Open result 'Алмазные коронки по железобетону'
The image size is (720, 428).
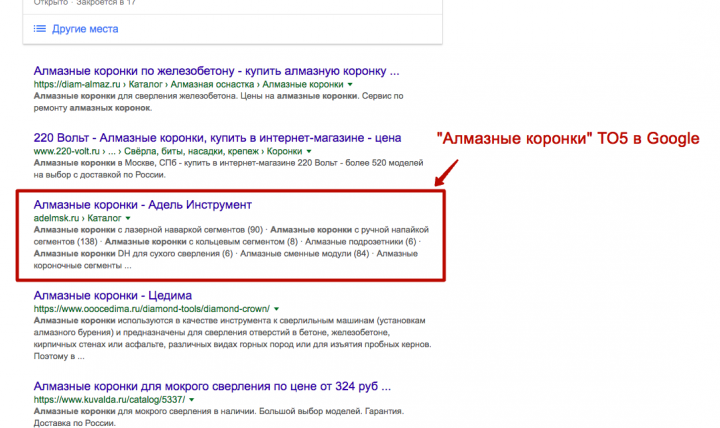tap(216, 71)
